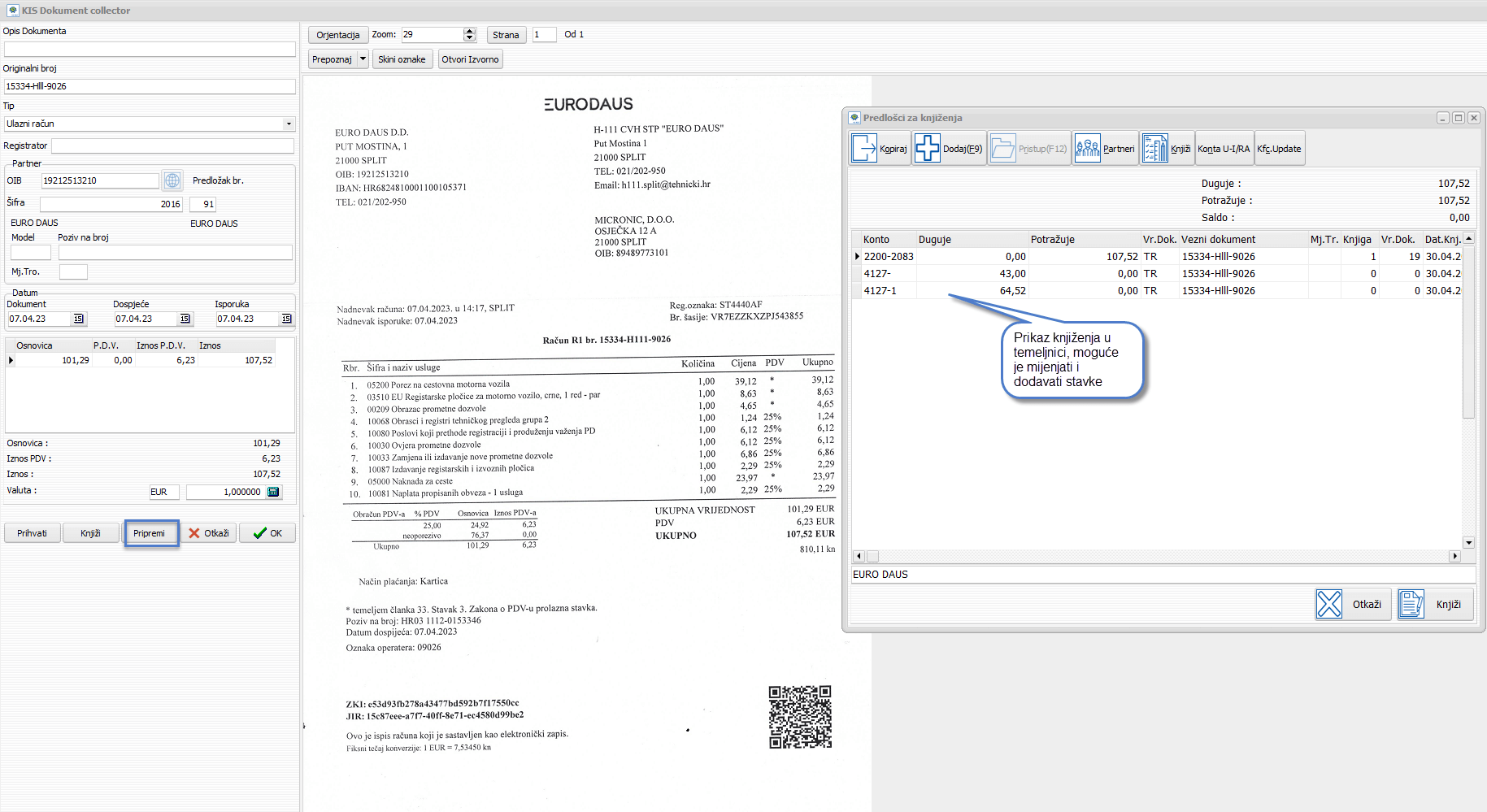Screen dimensions: 1487x812
Task: Click the OK button with green check
Action: (267, 533)
